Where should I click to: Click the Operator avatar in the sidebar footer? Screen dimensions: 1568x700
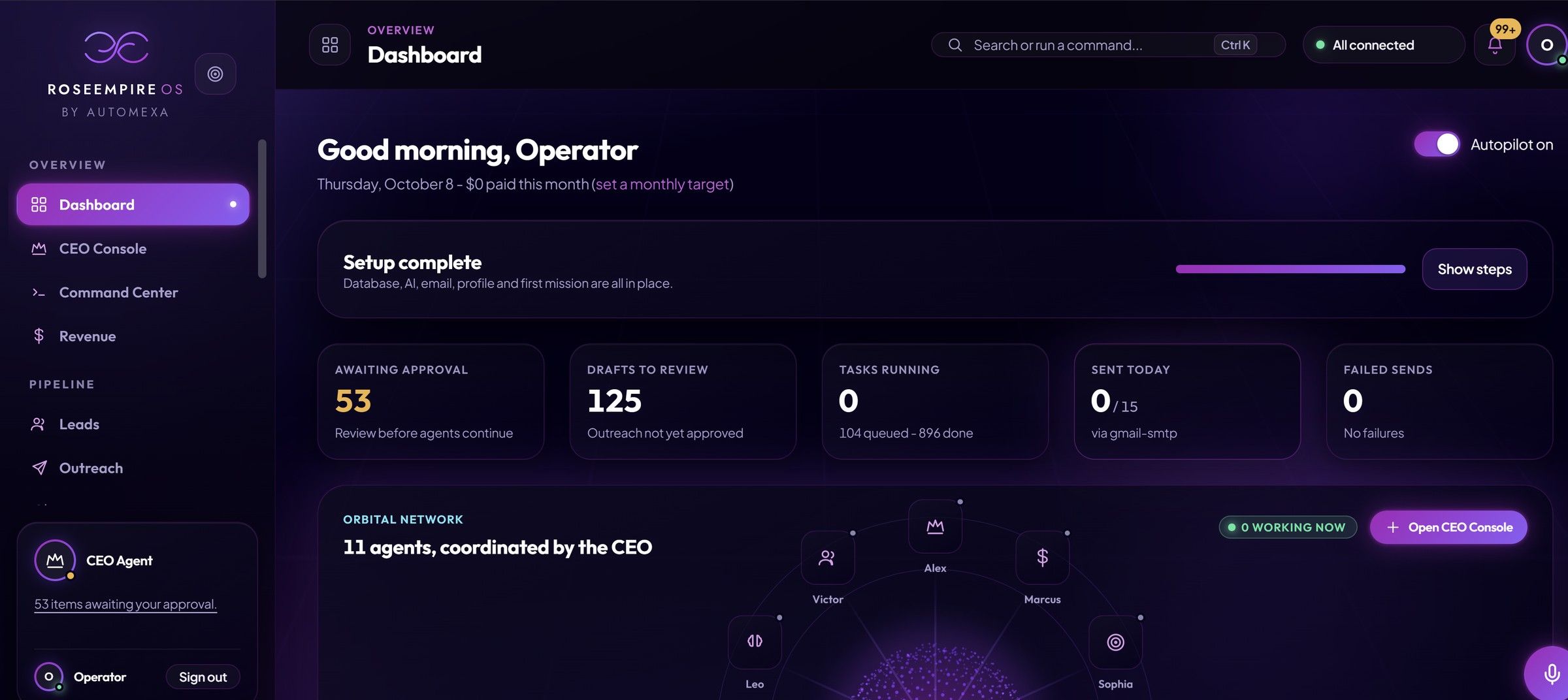(49, 676)
